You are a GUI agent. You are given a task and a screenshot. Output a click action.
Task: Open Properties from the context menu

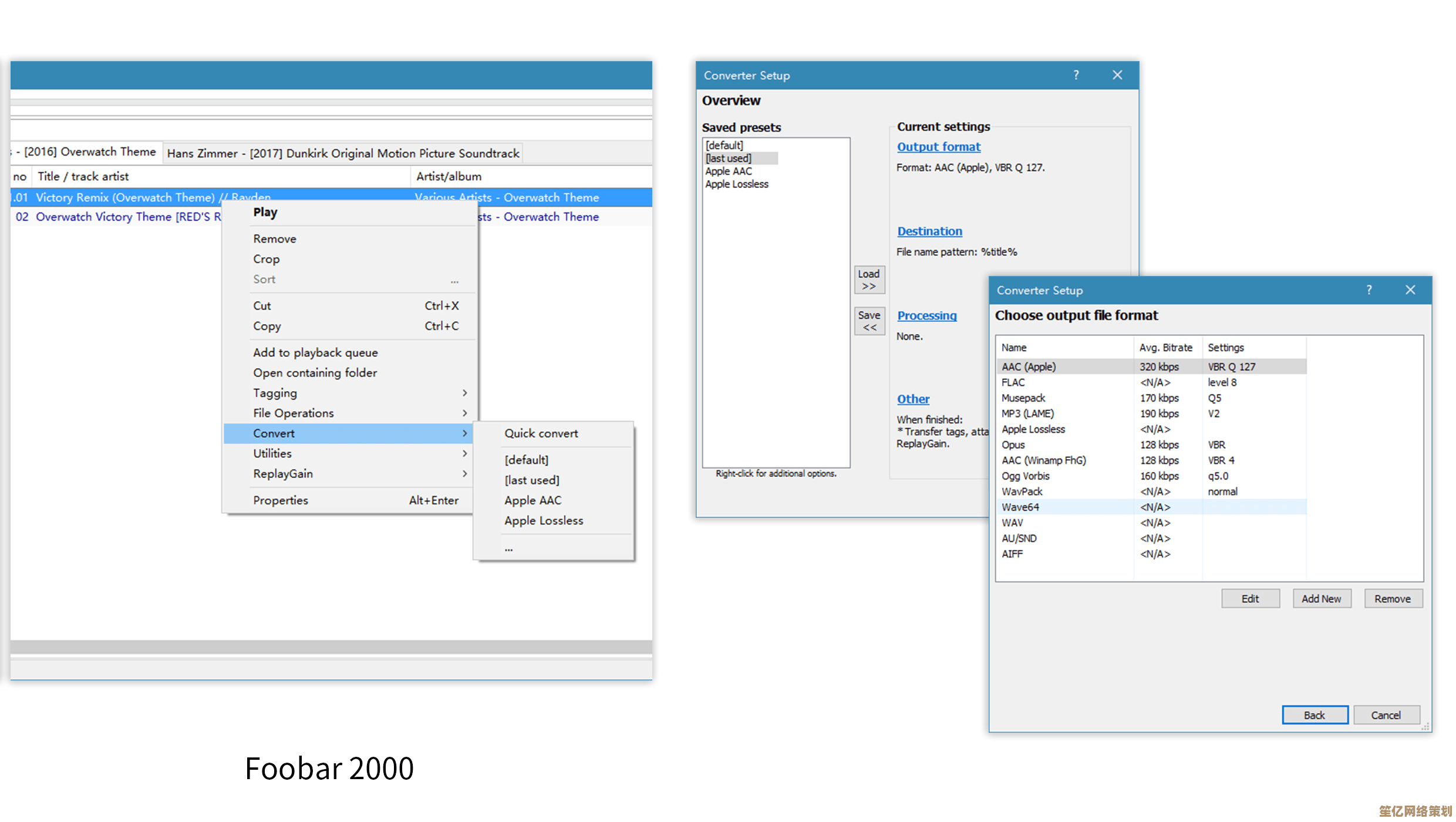348,500
